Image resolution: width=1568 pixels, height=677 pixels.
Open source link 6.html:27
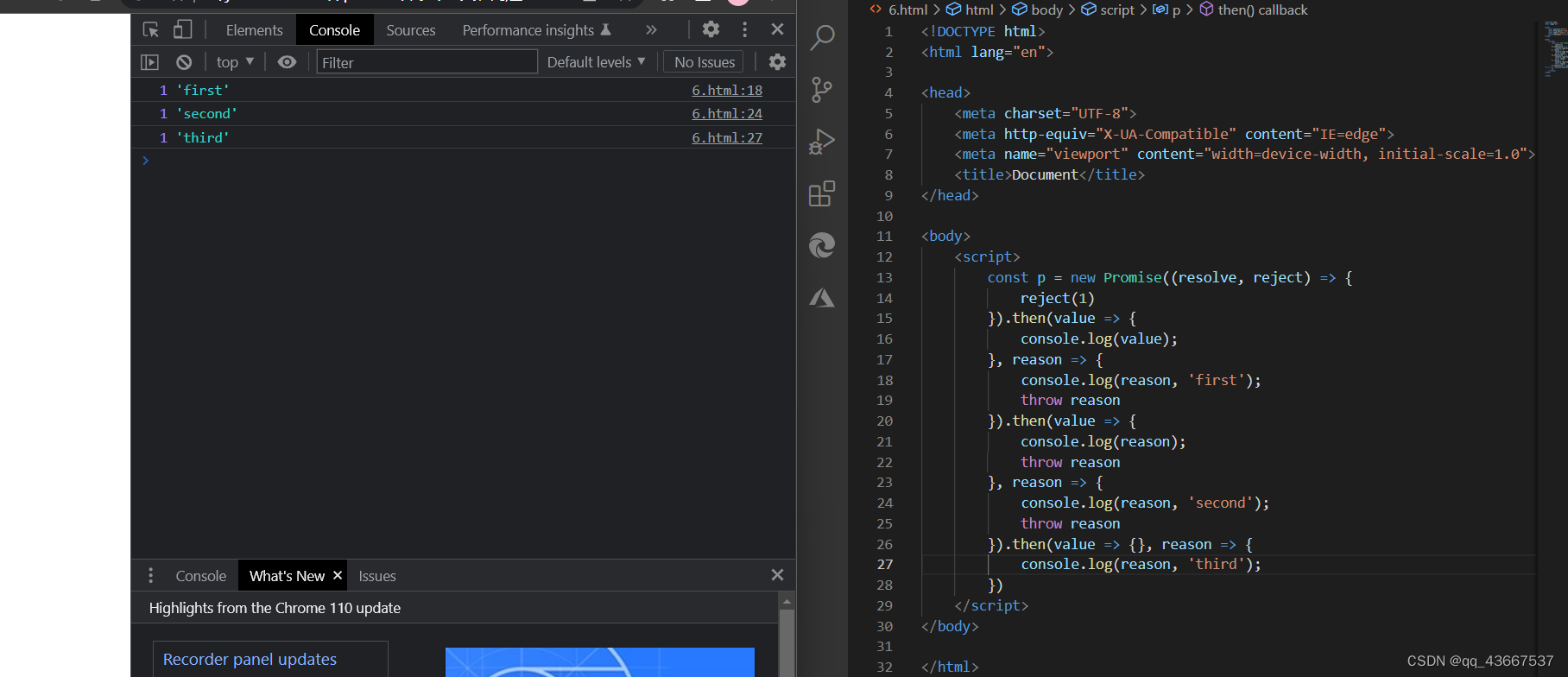coord(727,137)
